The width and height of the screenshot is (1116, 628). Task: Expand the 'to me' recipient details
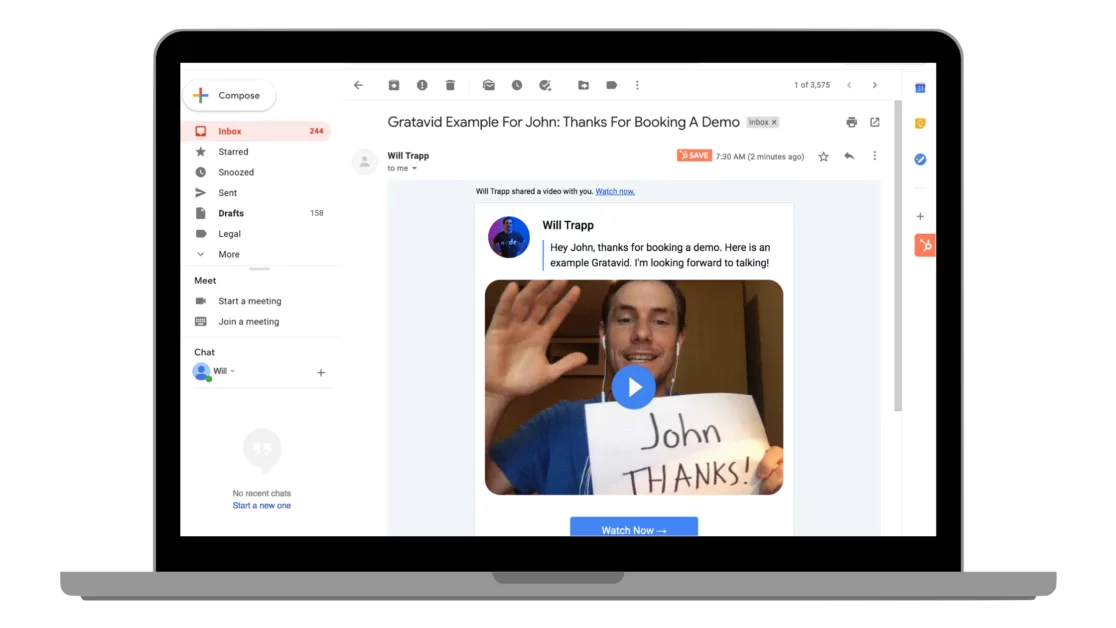(414, 169)
